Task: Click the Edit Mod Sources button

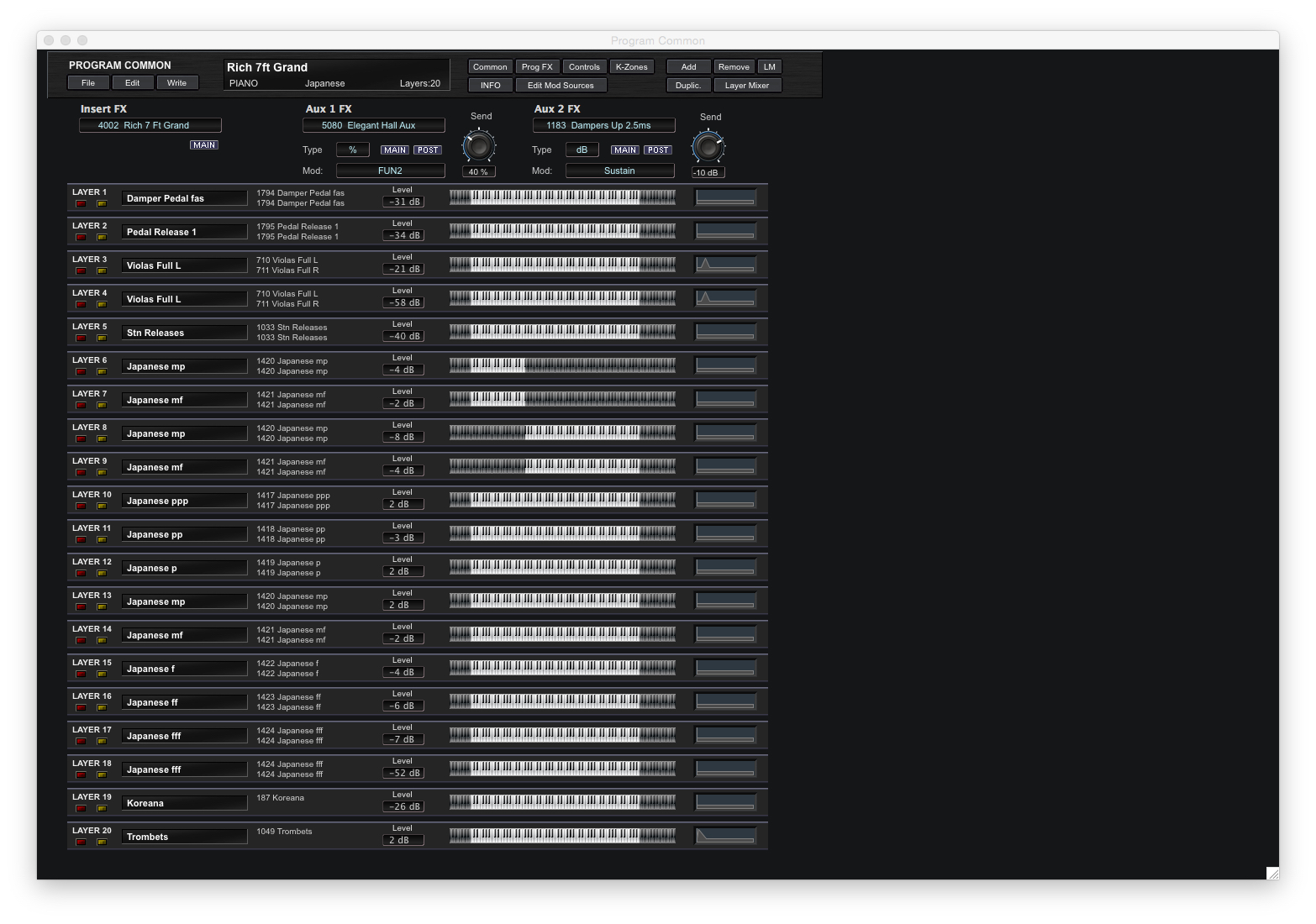Action: click(561, 86)
